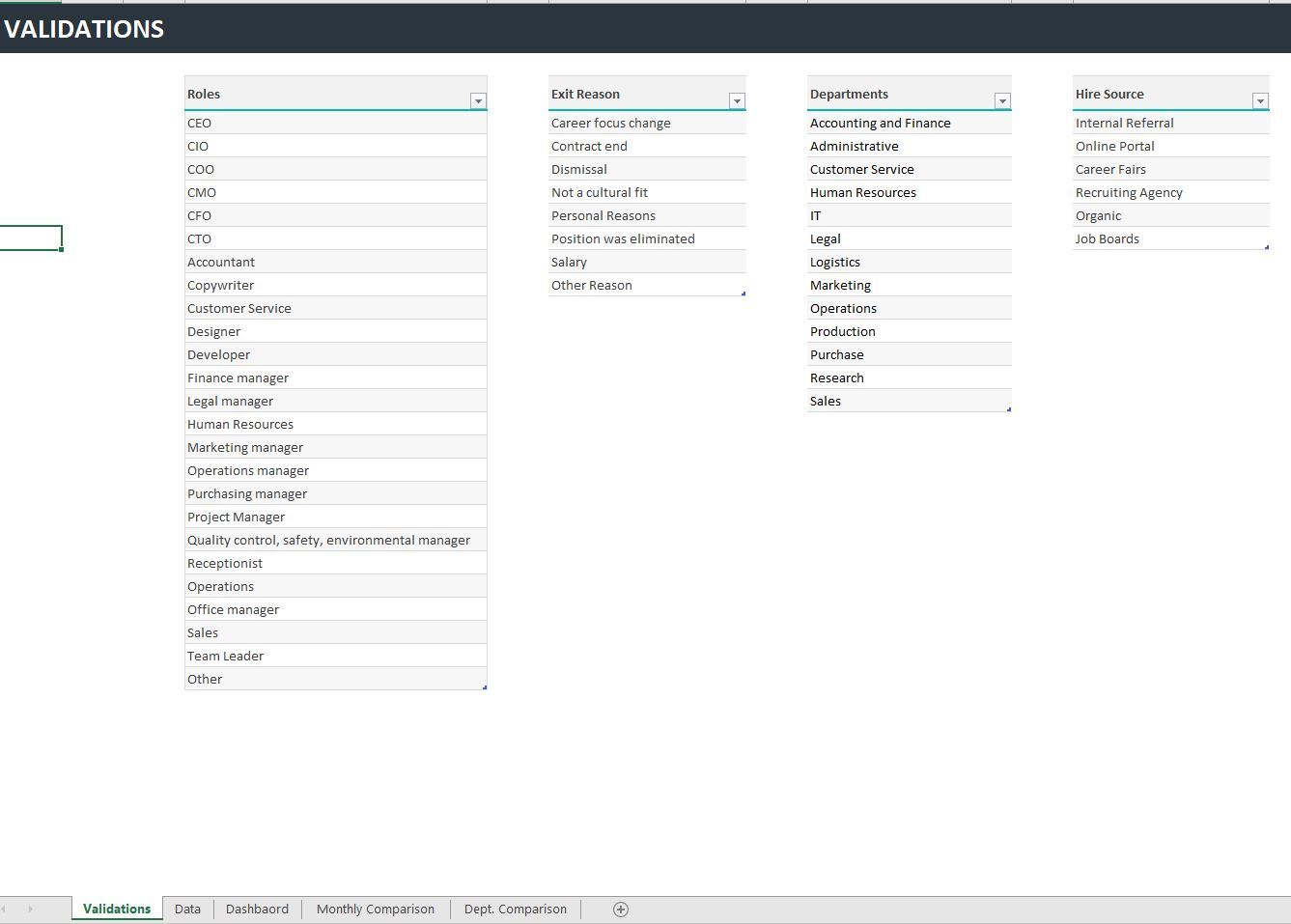Select the Departments header cell
Viewport: 1291px width, 924px height.
point(910,94)
